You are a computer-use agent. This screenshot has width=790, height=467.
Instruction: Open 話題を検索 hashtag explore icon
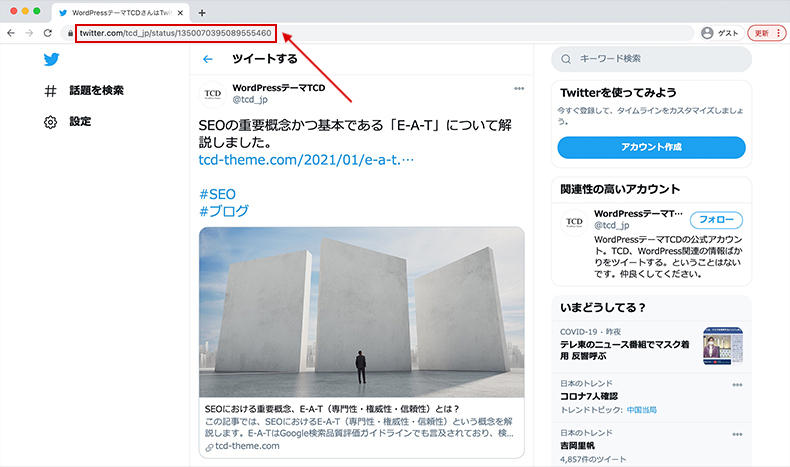(x=50, y=91)
